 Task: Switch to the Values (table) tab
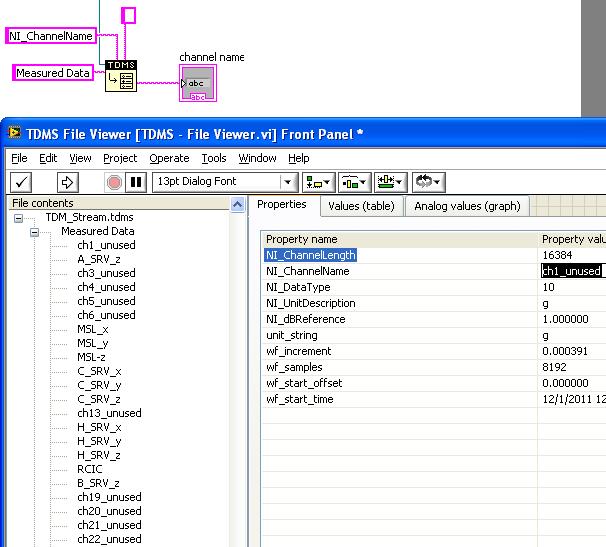(361, 206)
